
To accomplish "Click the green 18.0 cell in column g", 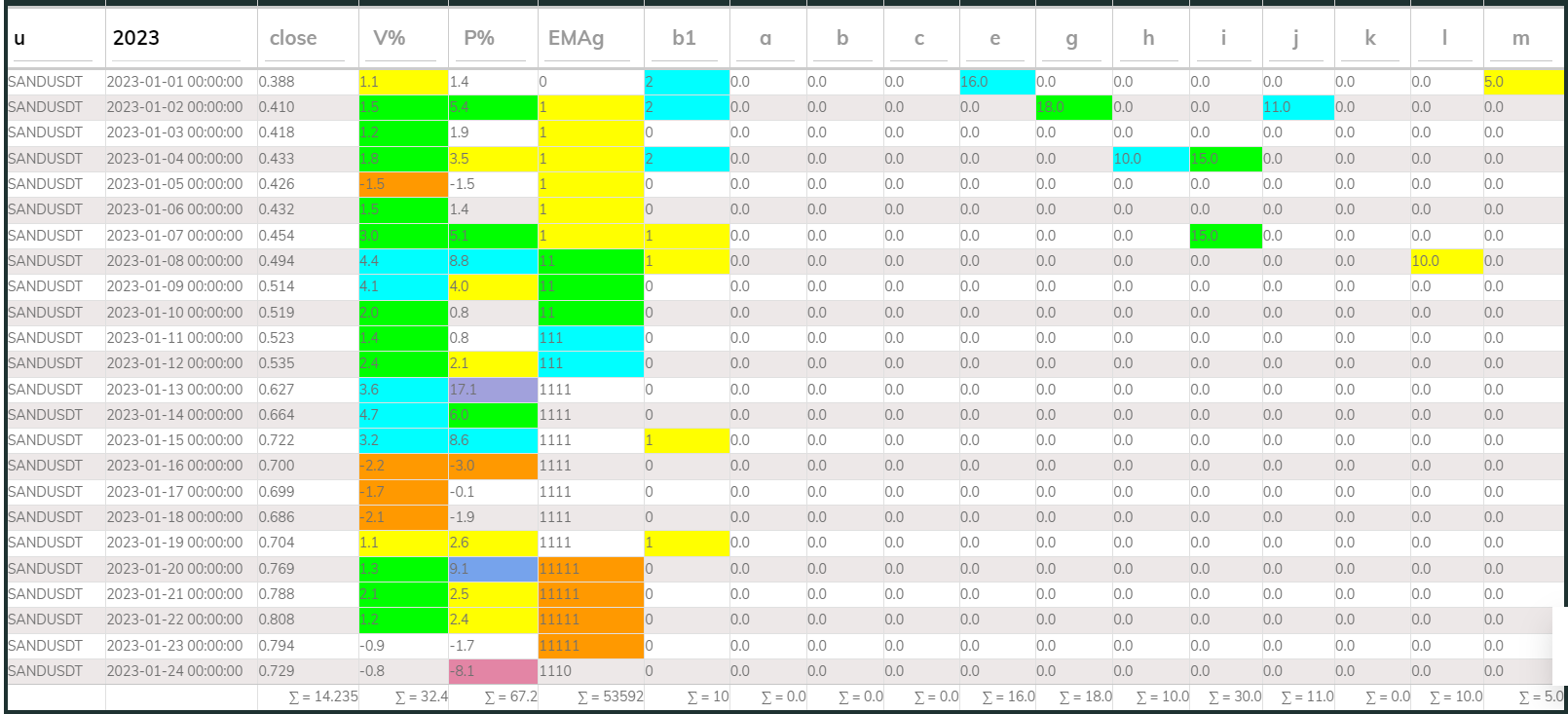I will point(1072,107).
